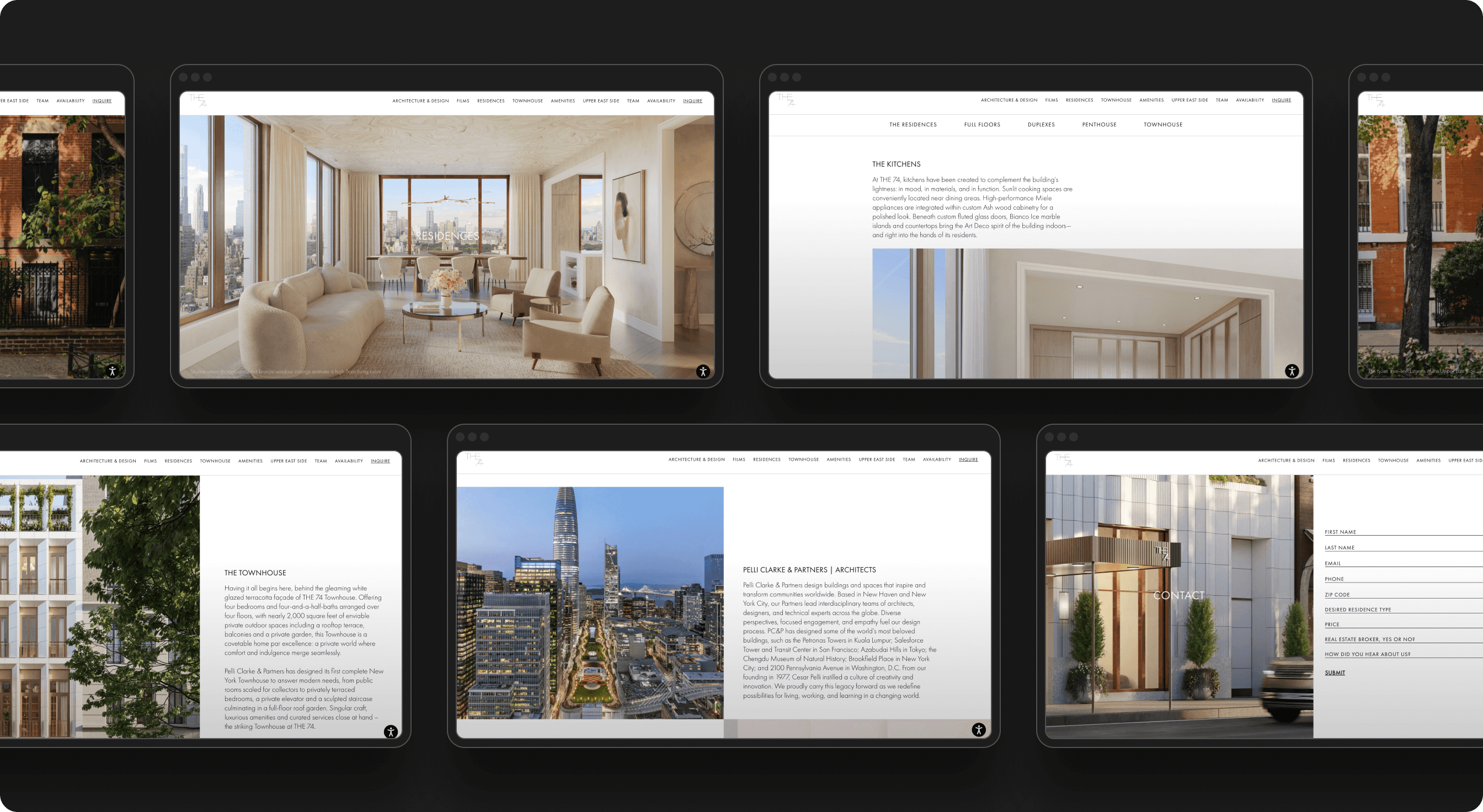Select Full Floors sub-tab on Kitchens page
The height and width of the screenshot is (812, 1483).
[x=981, y=124]
